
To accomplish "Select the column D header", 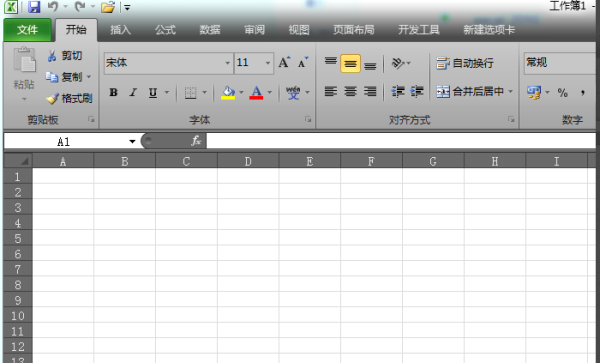I will [248, 161].
